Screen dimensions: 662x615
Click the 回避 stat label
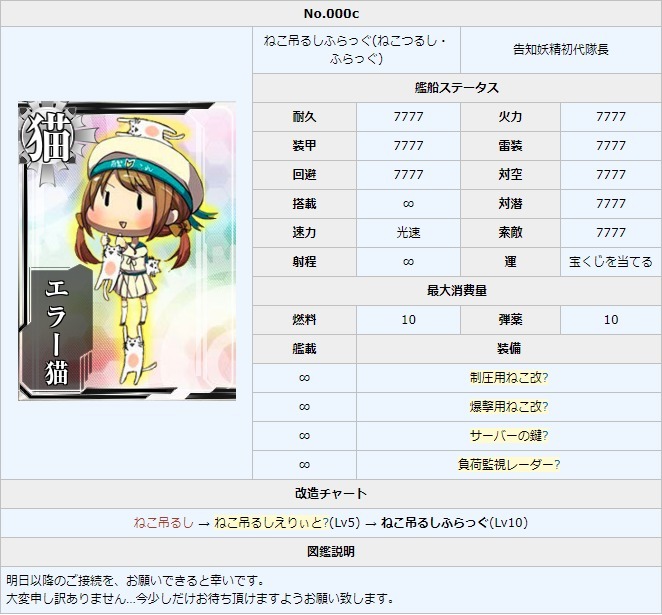pyautogui.click(x=304, y=174)
